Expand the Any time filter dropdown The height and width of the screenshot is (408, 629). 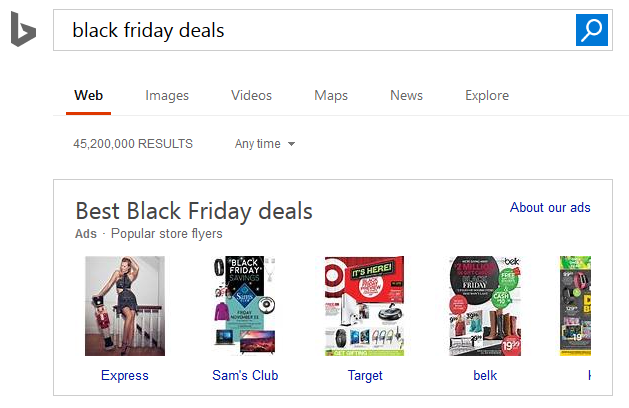(x=265, y=144)
